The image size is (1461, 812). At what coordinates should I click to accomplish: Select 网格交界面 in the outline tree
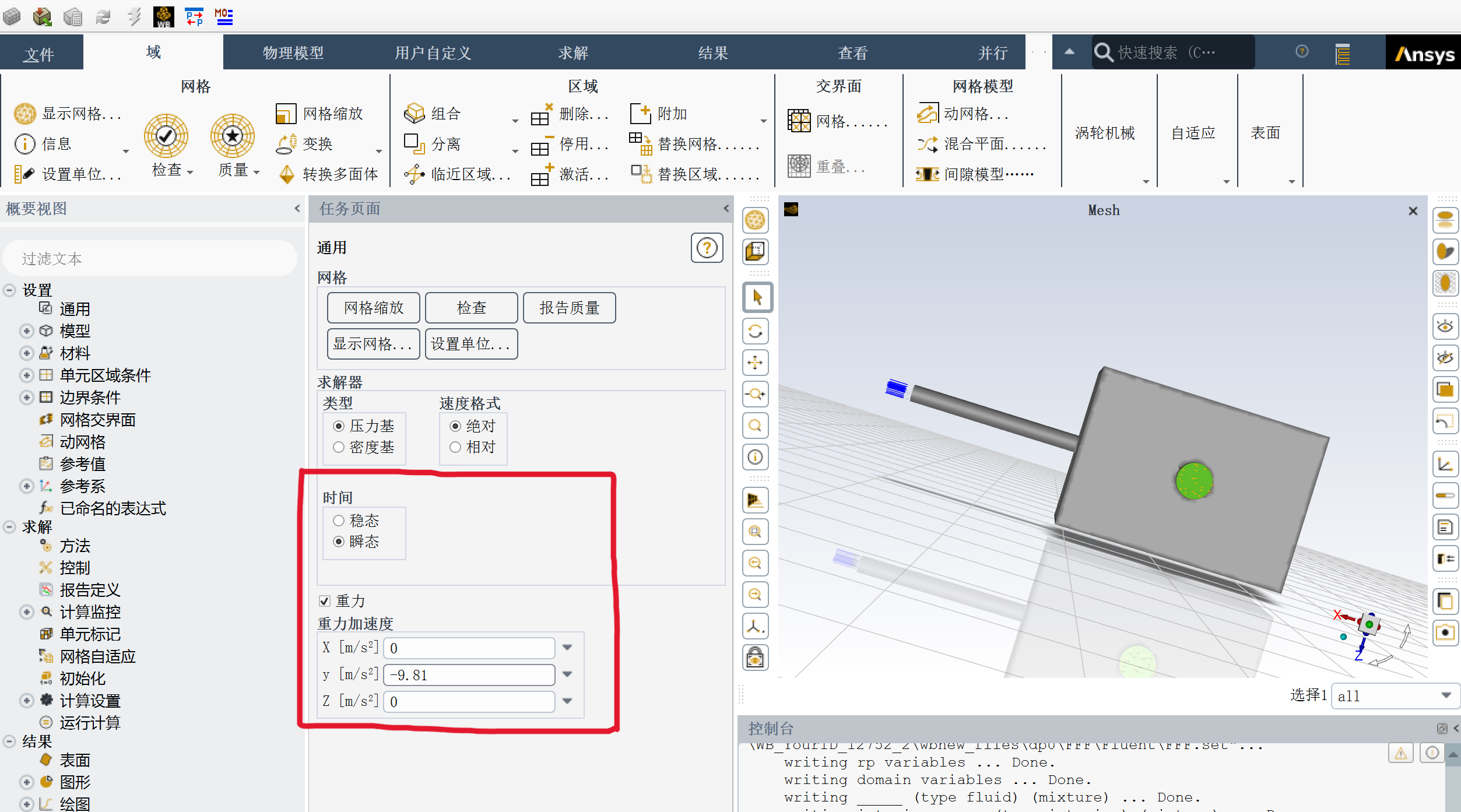tap(97, 420)
